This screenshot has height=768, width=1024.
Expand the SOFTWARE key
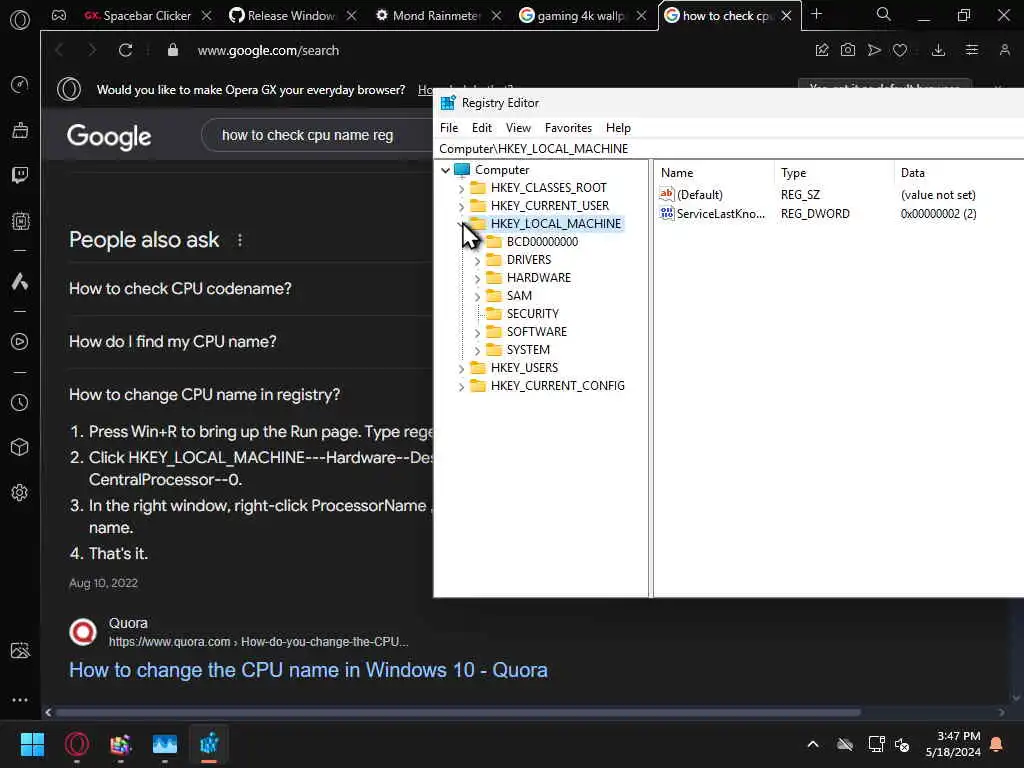click(477, 333)
